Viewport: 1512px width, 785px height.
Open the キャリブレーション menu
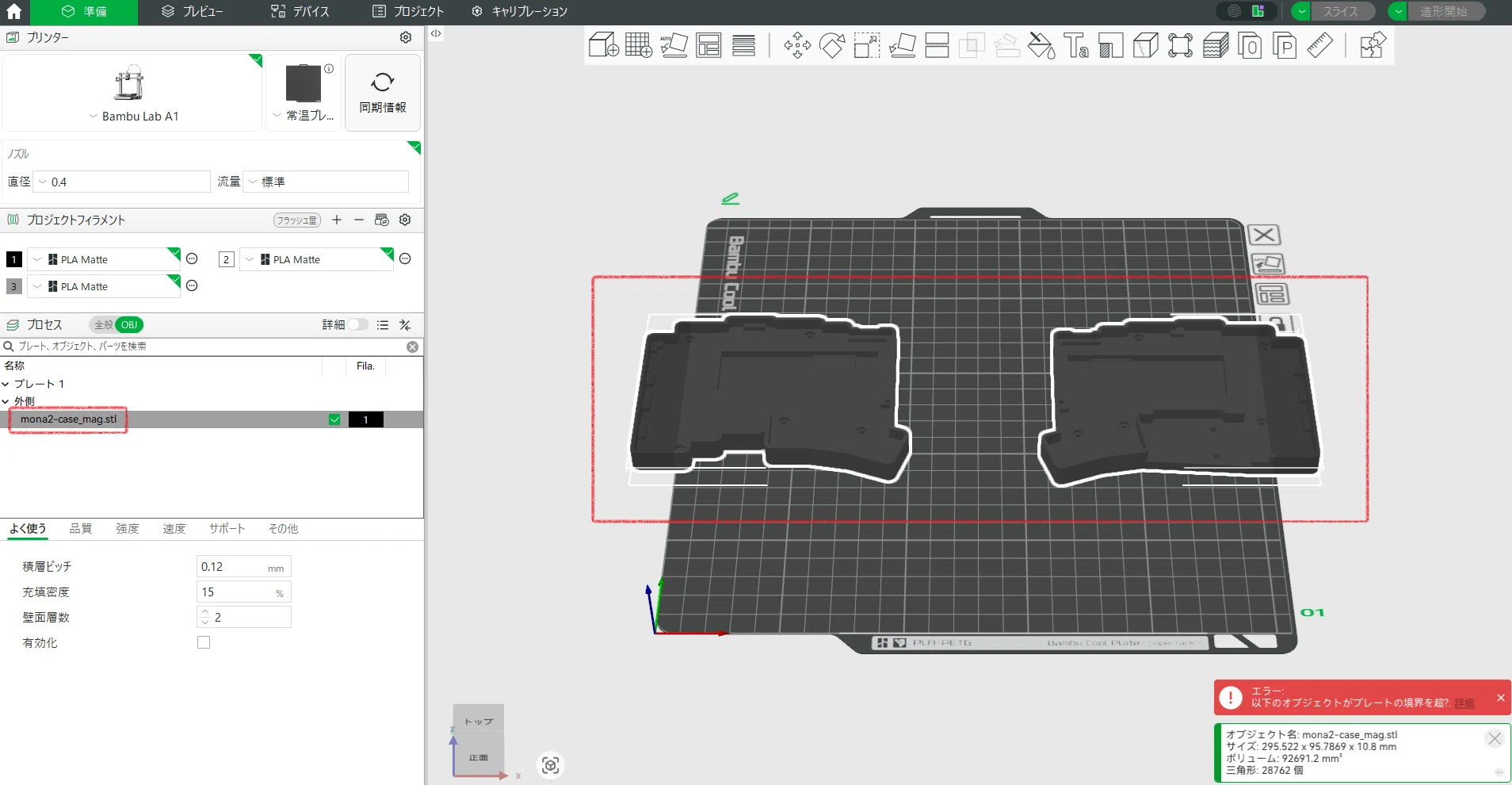[520, 11]
